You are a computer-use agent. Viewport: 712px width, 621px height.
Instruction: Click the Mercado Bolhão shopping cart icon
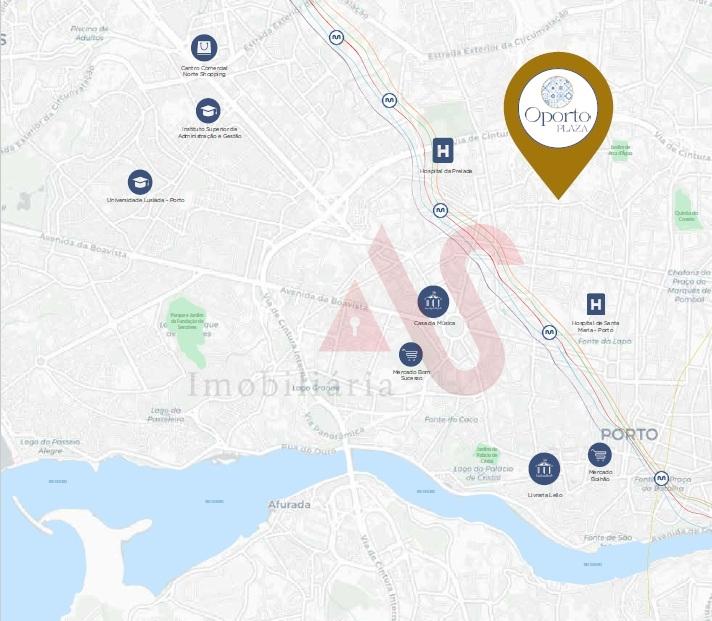pos(600,455)
